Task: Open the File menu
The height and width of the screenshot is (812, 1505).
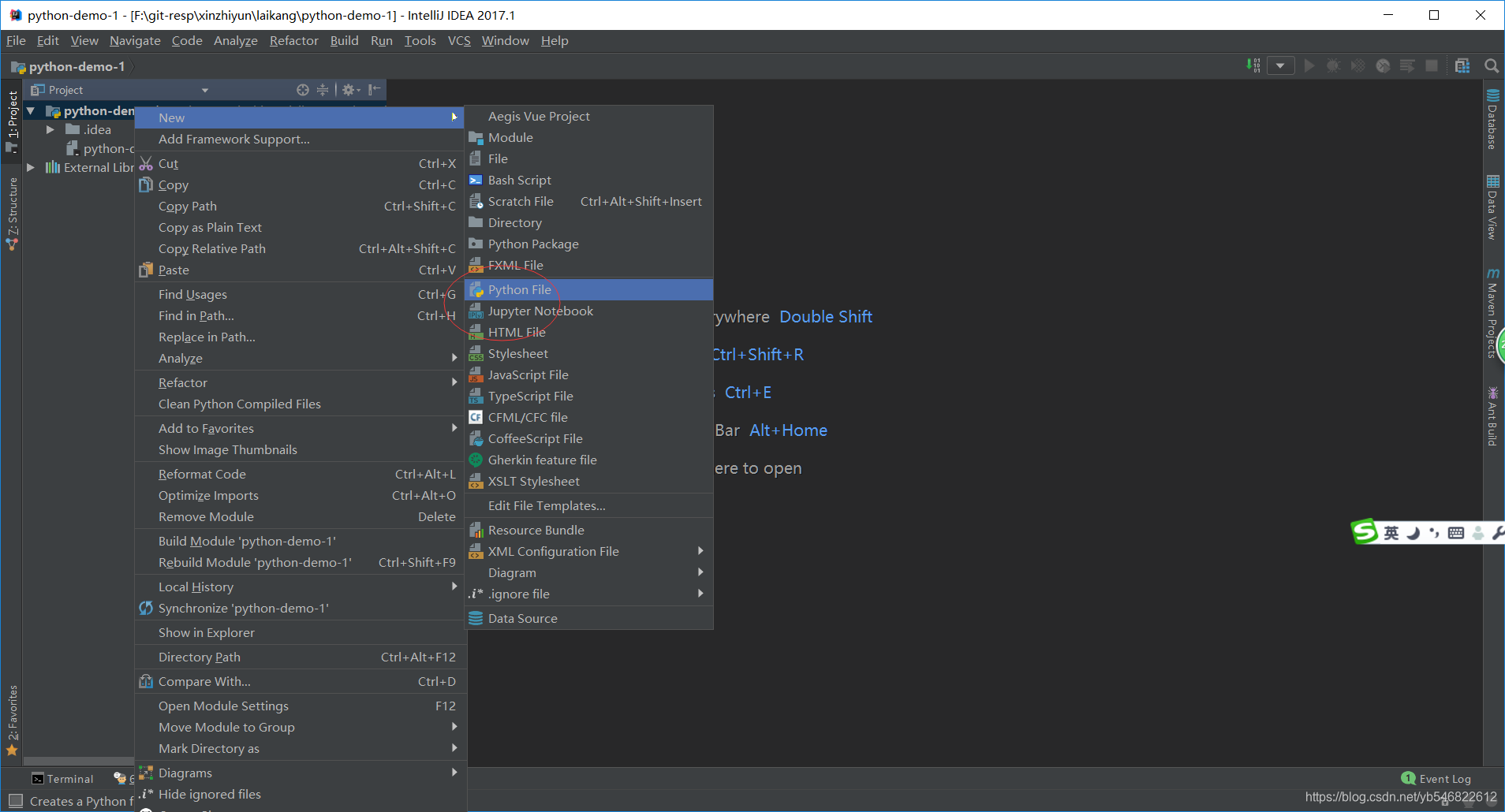Action: coord(16,41)
